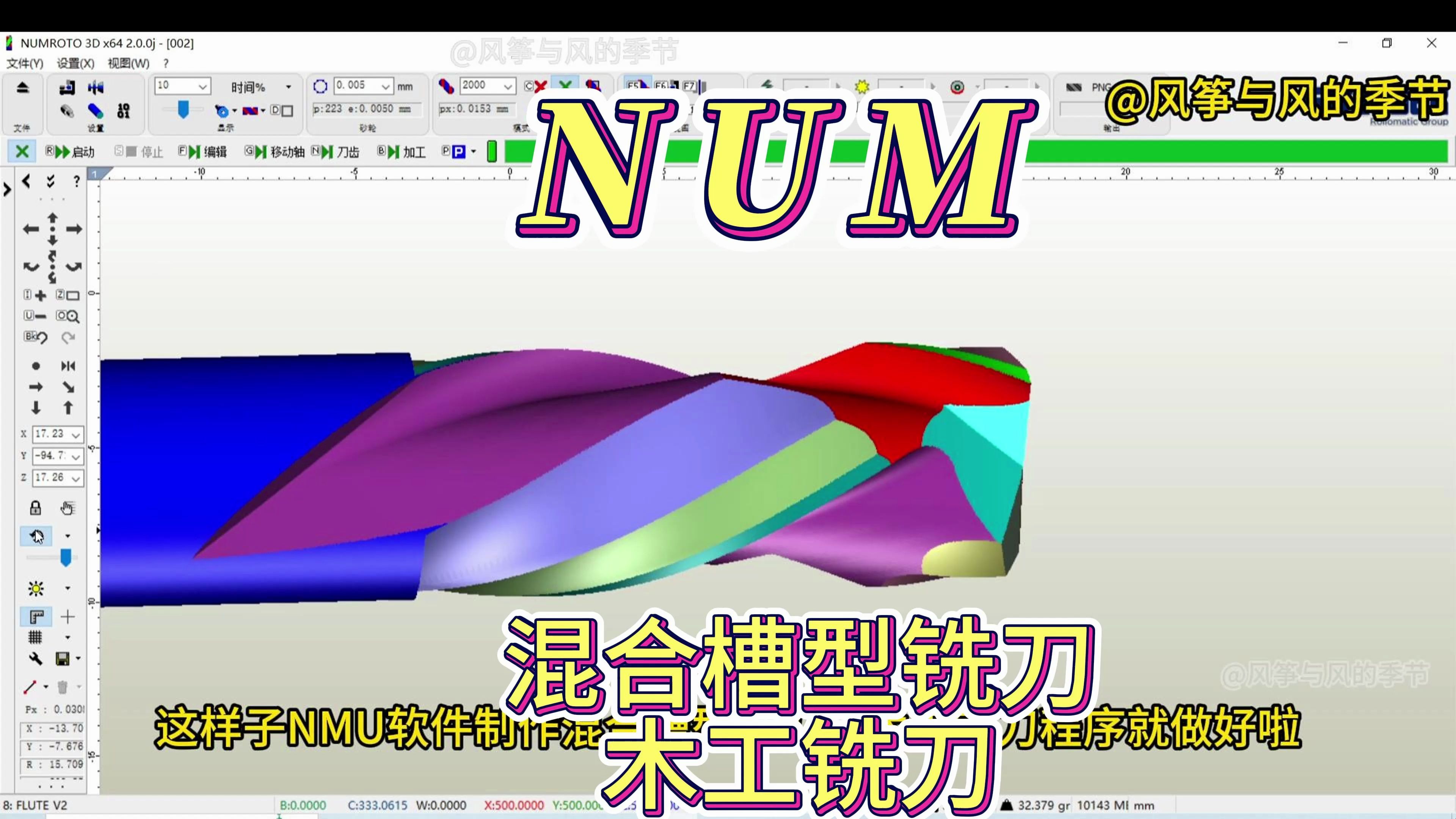
Task: Click the pan up arrow
Action: (53, 218)
